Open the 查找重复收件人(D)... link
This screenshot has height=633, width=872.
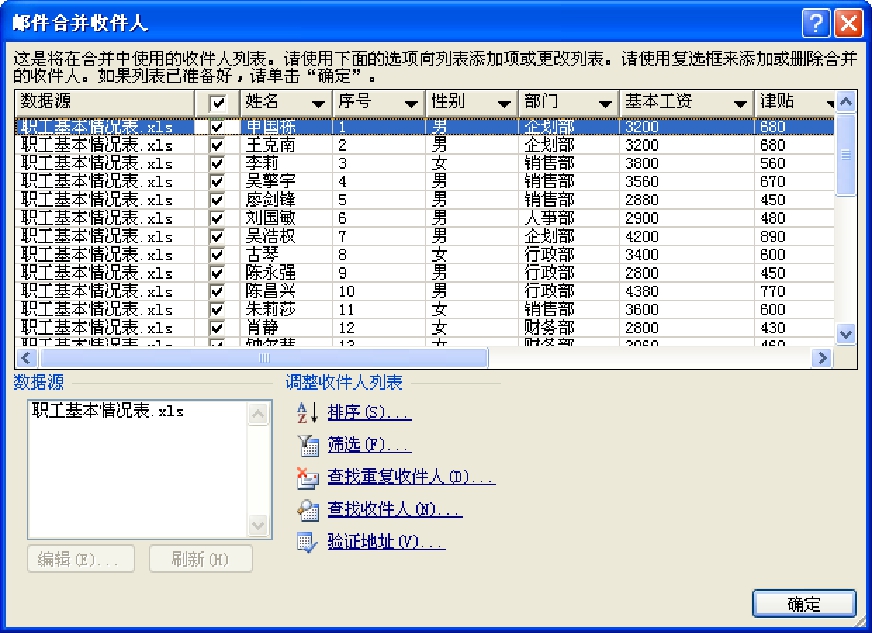411,477
